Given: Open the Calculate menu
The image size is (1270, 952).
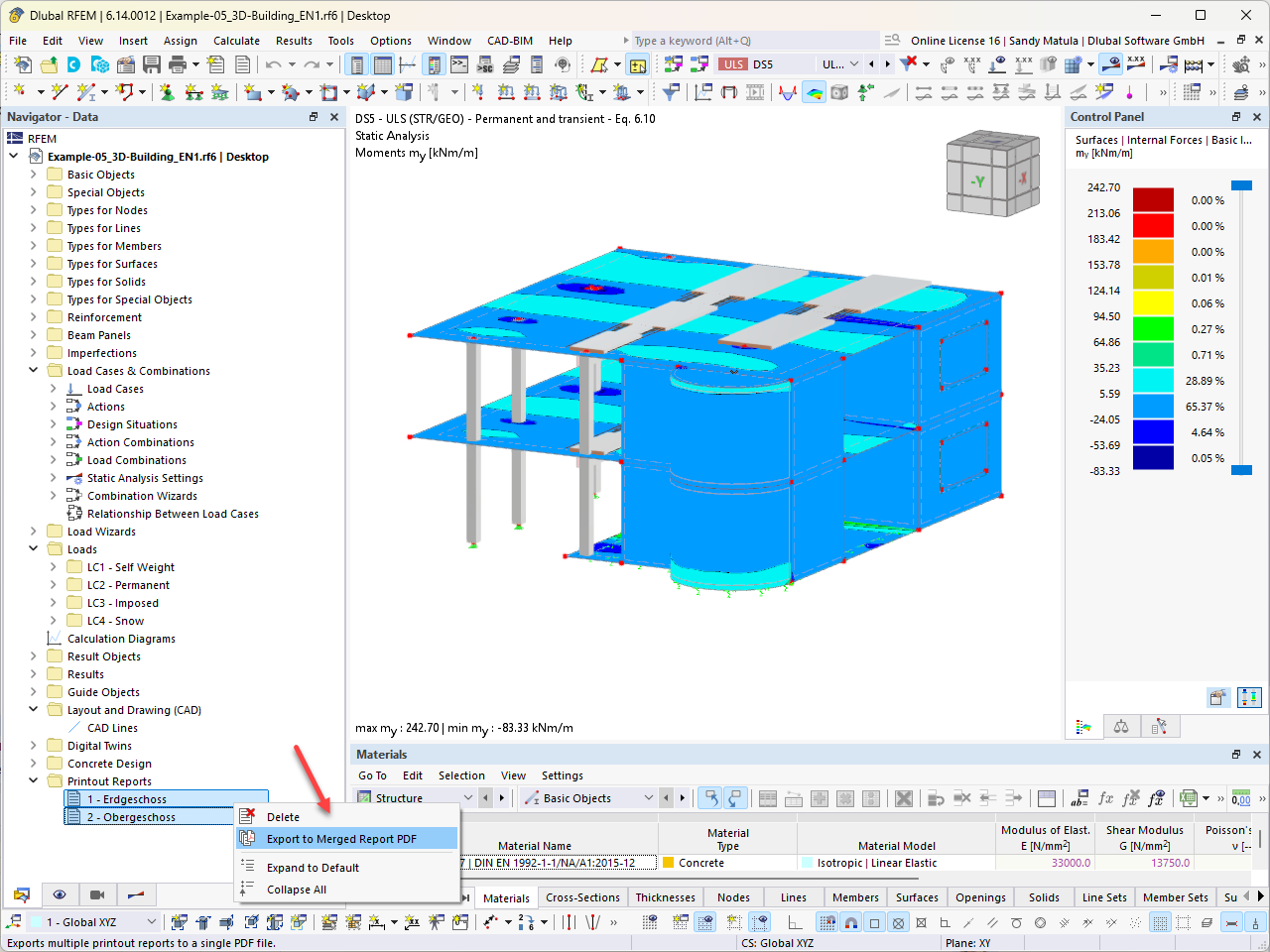Looking at the screenshot, I should pos(236,41).
